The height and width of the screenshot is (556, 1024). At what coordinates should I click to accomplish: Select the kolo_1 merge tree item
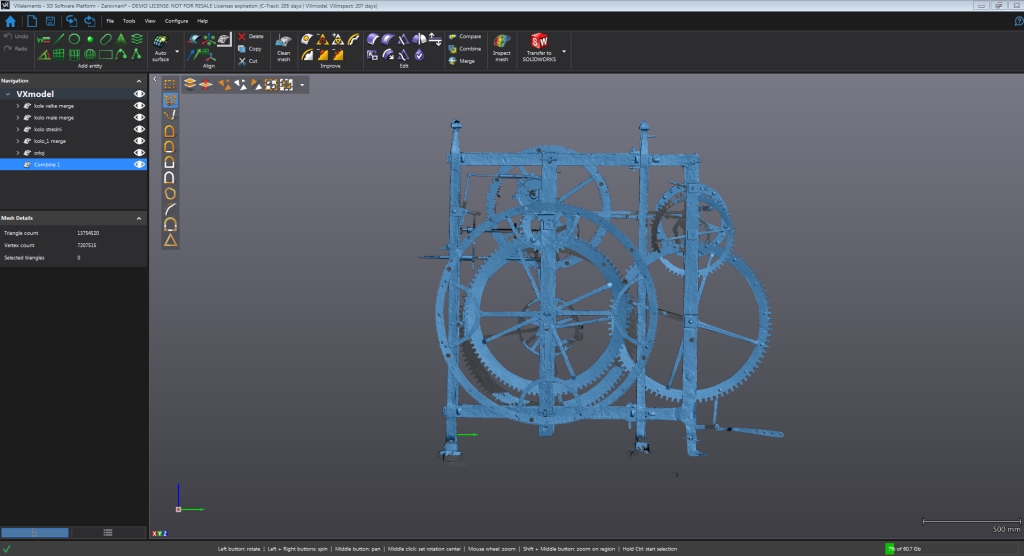(x=50, y=141)
